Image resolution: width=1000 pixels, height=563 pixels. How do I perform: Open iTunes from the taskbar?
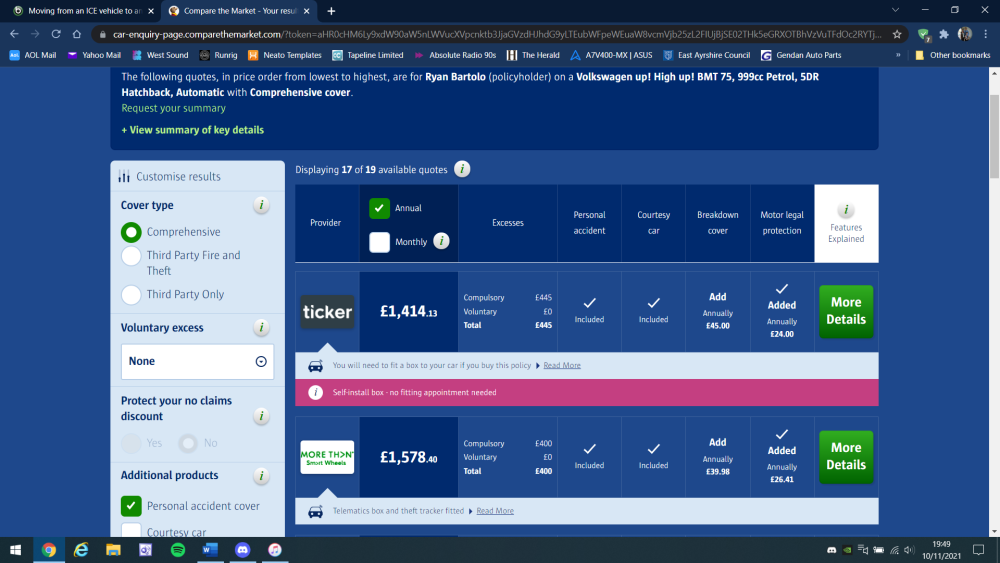(275, 550)
